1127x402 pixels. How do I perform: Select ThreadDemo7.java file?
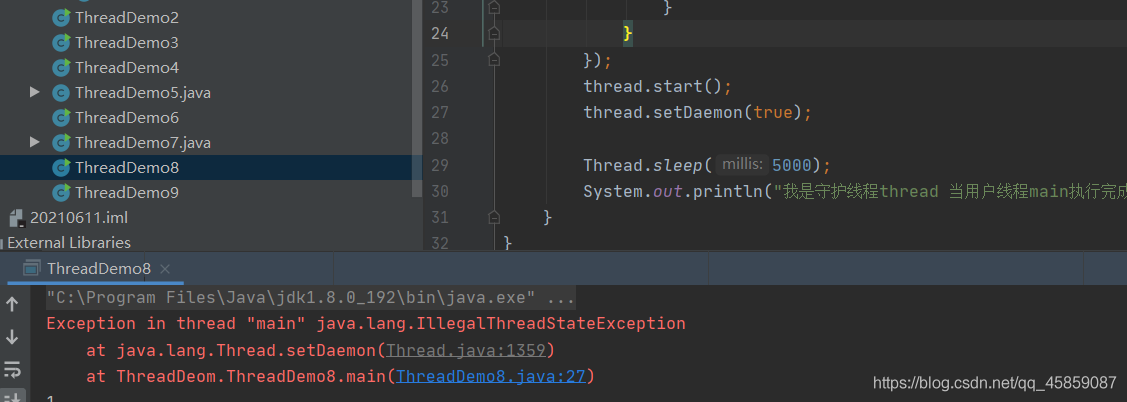[x=142, y=142]
